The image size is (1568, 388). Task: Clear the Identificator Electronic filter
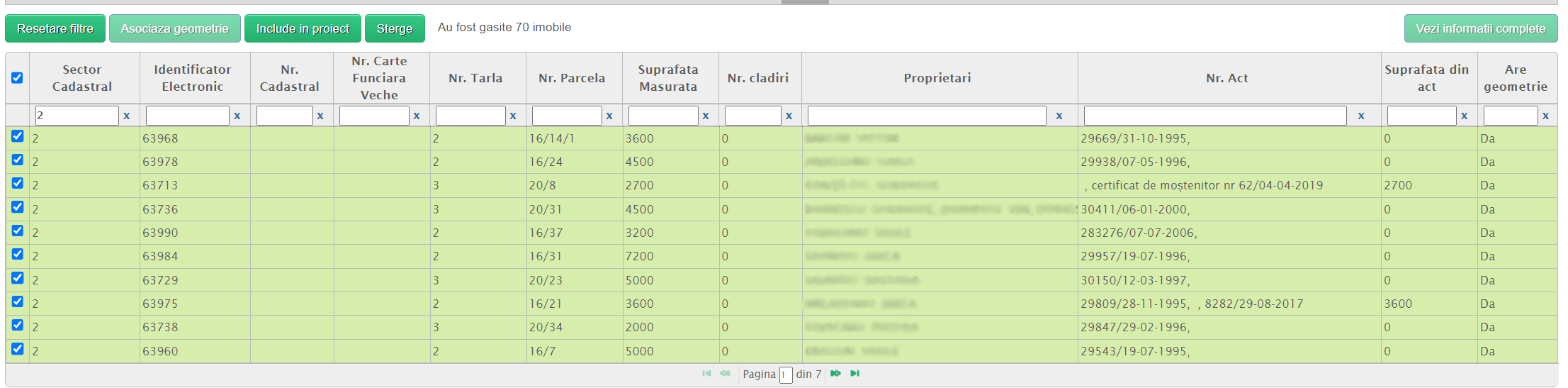237,116
